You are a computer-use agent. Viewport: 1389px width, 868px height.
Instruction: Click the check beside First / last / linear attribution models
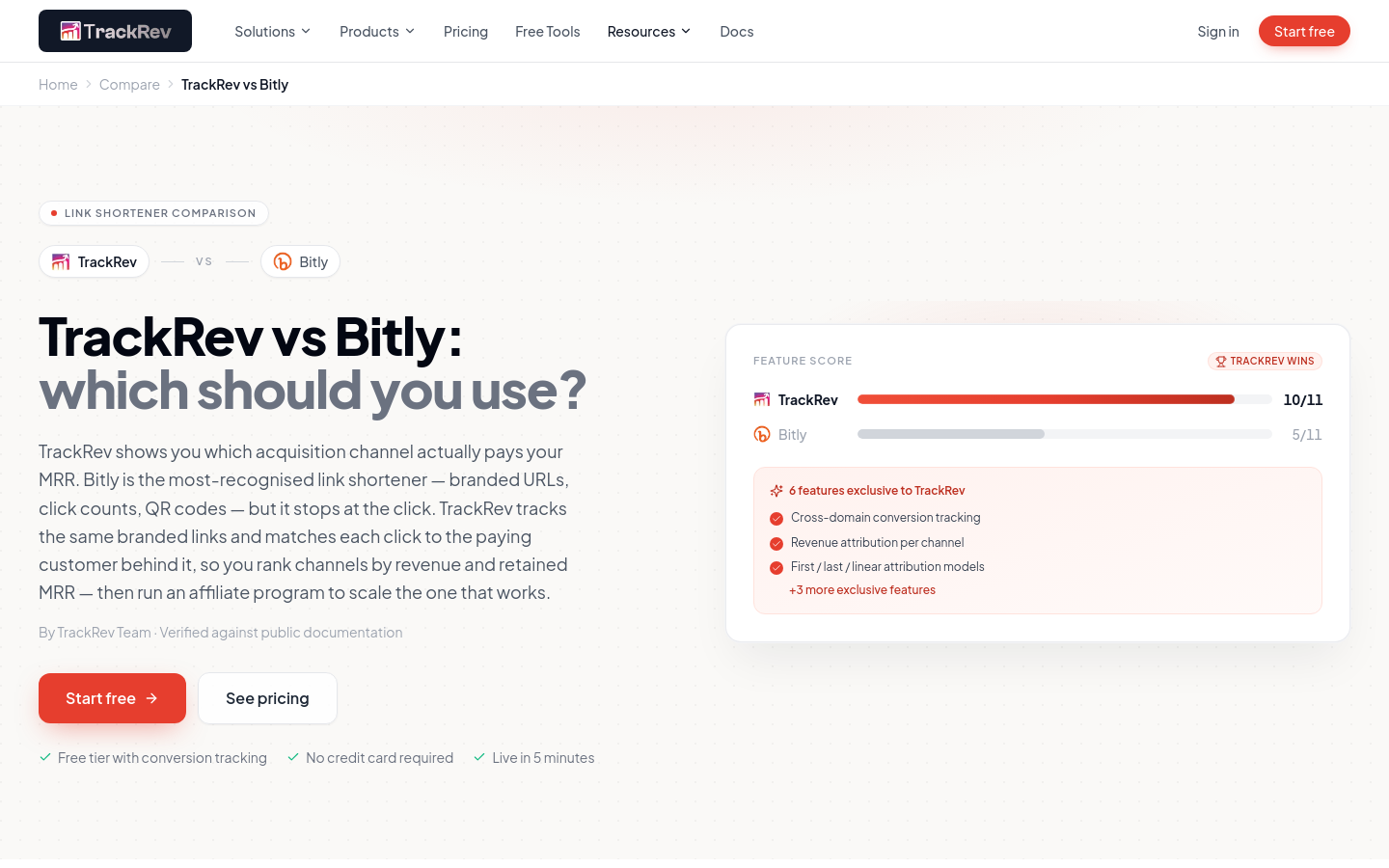click(x=776, y=568)
